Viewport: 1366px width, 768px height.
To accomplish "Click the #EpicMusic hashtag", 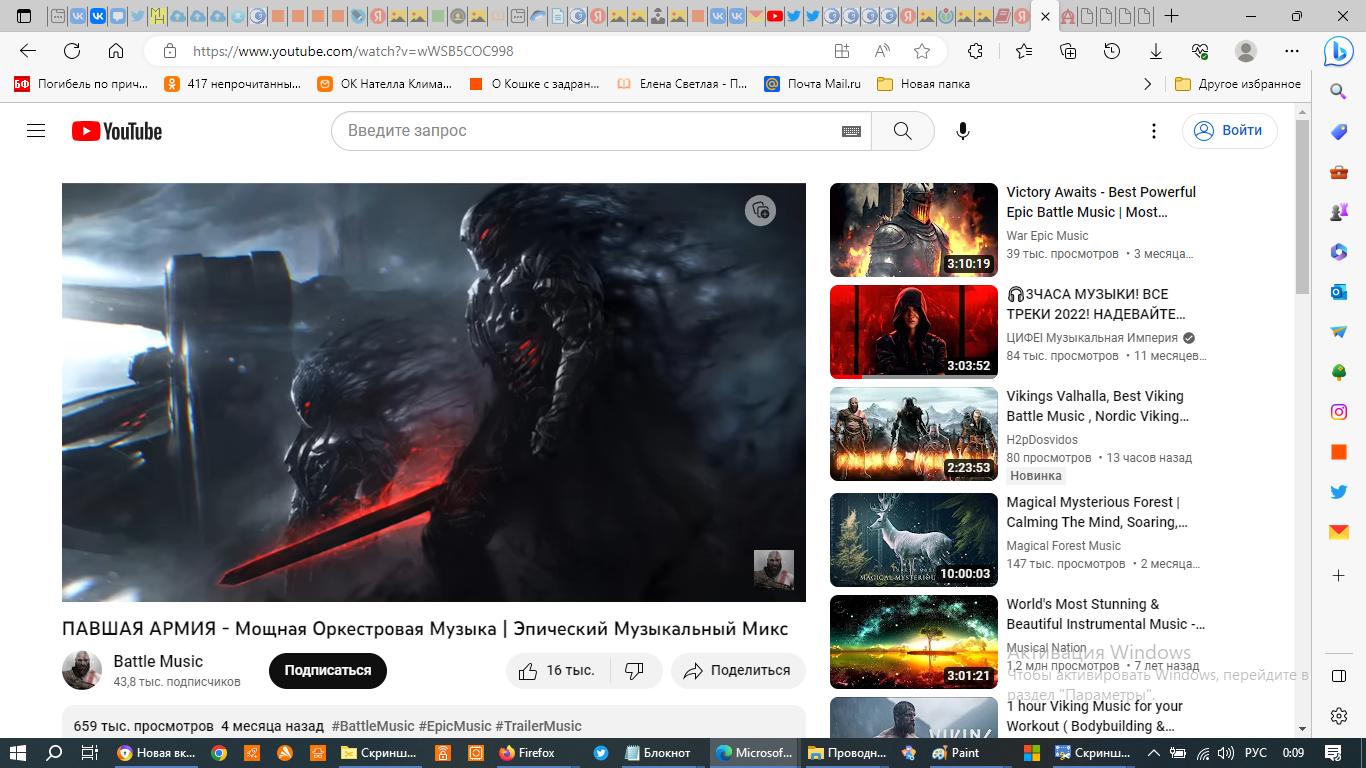I will (455, 726).
